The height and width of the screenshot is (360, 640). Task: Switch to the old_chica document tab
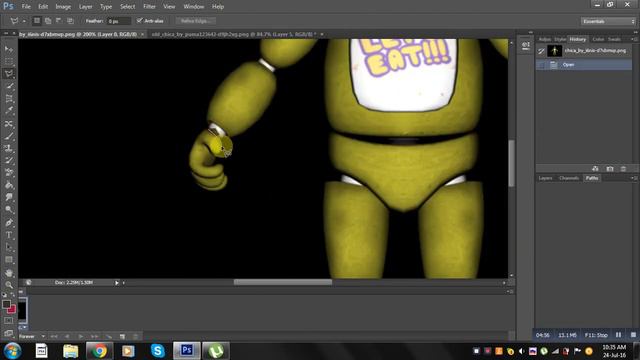pos(233,34)
